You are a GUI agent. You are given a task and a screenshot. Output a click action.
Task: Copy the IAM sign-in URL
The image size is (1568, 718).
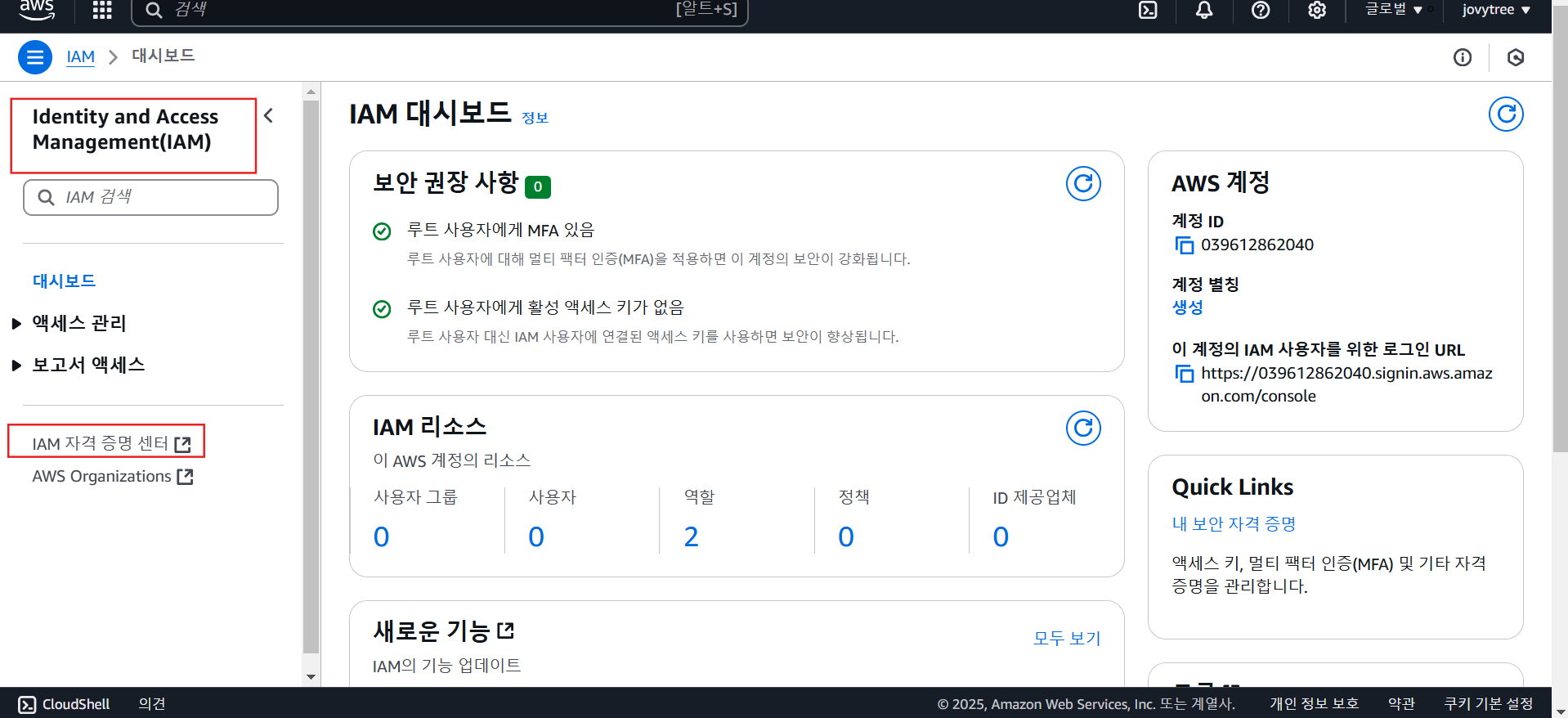point(1184,374)
